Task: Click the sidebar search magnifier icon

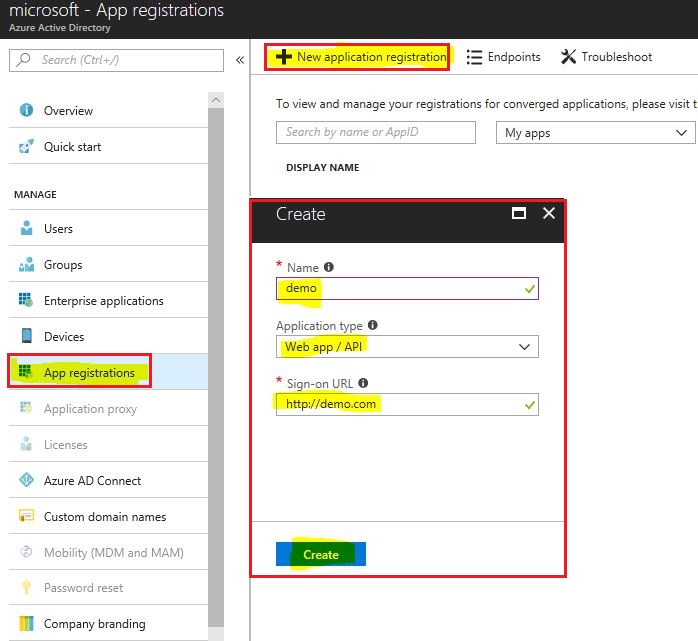Action: 23,60
